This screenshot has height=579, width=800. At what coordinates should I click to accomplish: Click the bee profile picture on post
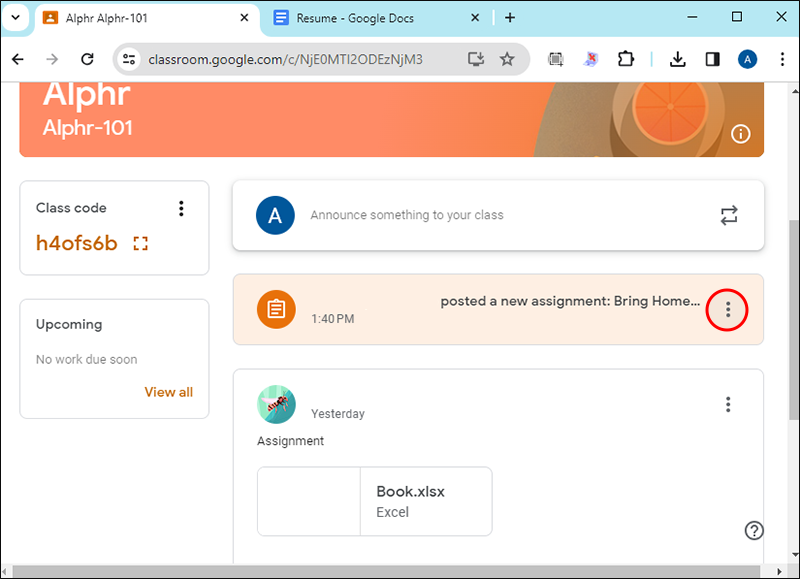coord(276,404)
